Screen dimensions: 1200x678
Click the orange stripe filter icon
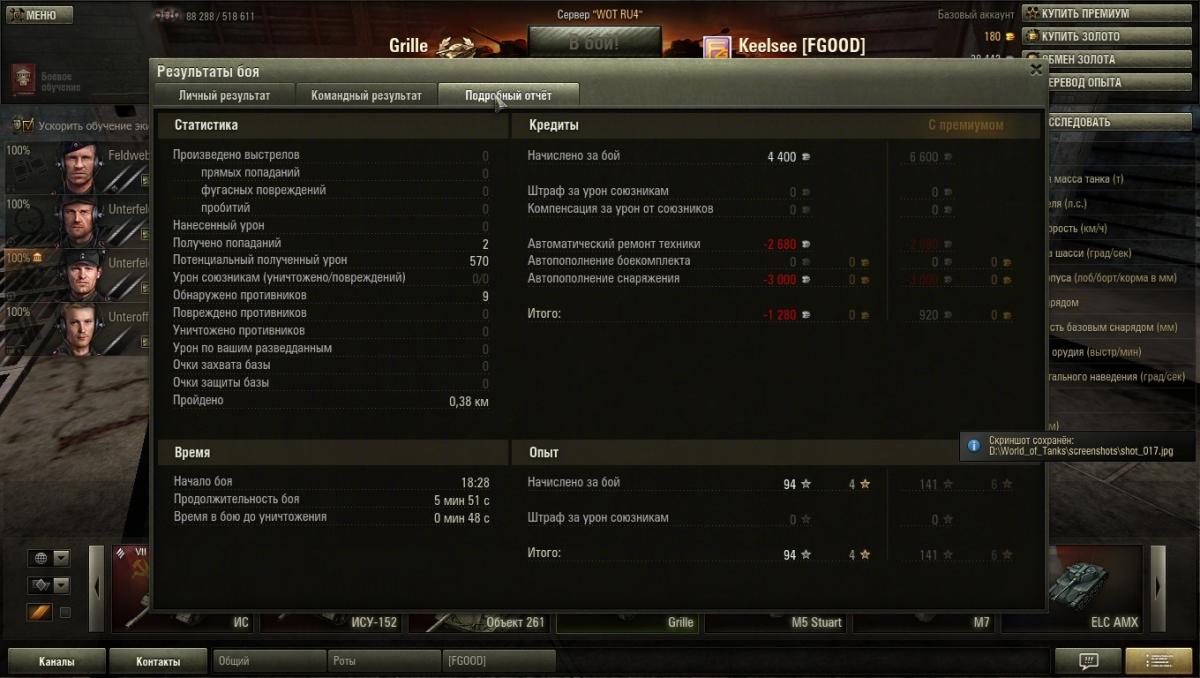click(x=39, y=612)
